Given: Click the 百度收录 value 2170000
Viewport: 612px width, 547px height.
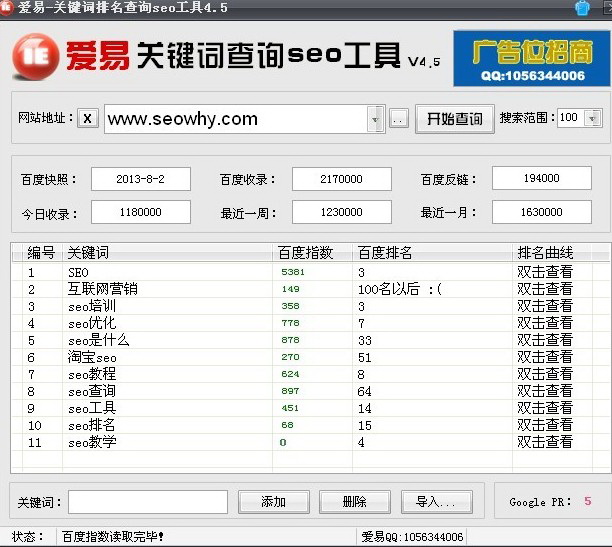Looking at the screenshot, I should point(342,179).
